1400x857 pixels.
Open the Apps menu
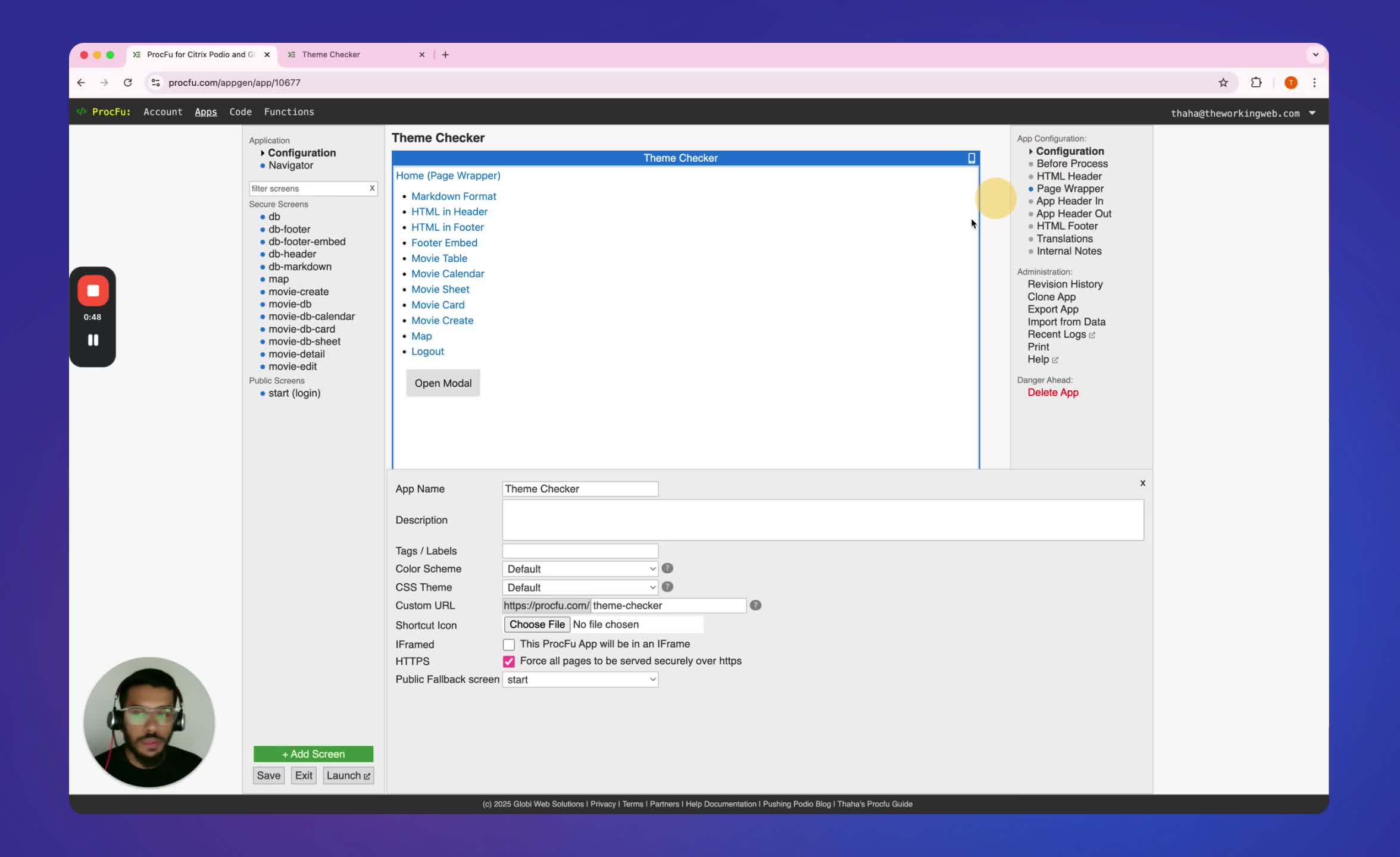click(205, 112)
